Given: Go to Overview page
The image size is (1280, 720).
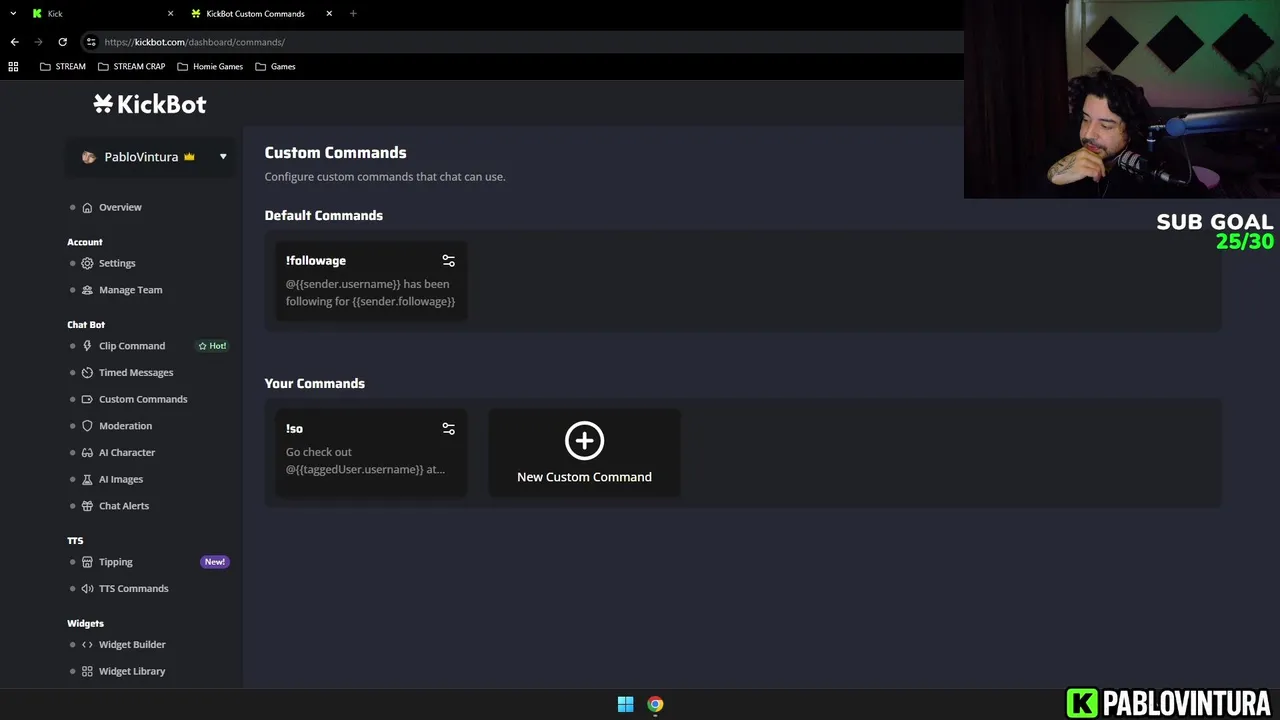Looking at the screenshot, I should [x=120, y=207].
